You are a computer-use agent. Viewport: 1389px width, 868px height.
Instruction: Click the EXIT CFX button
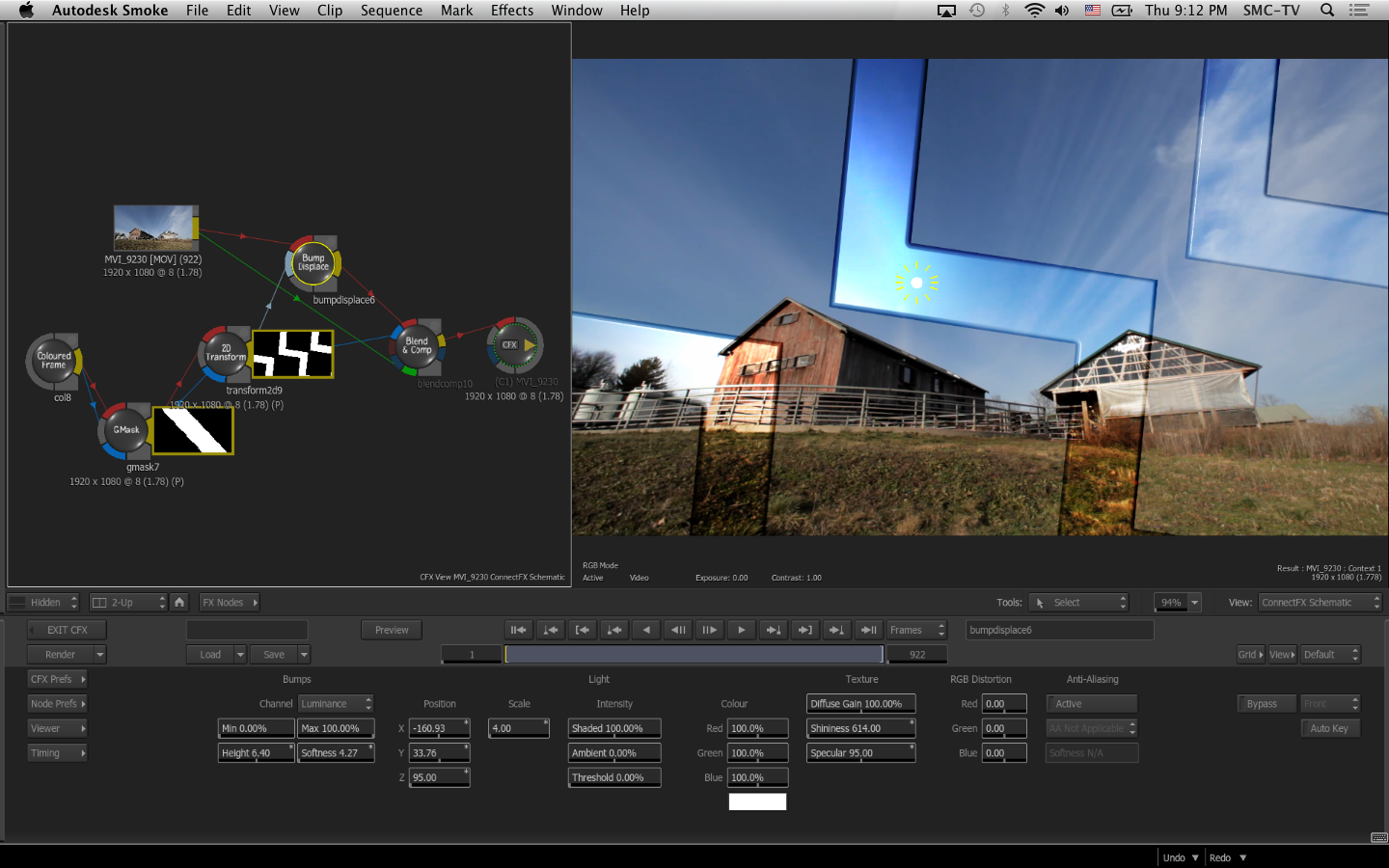tap(67, 630)
